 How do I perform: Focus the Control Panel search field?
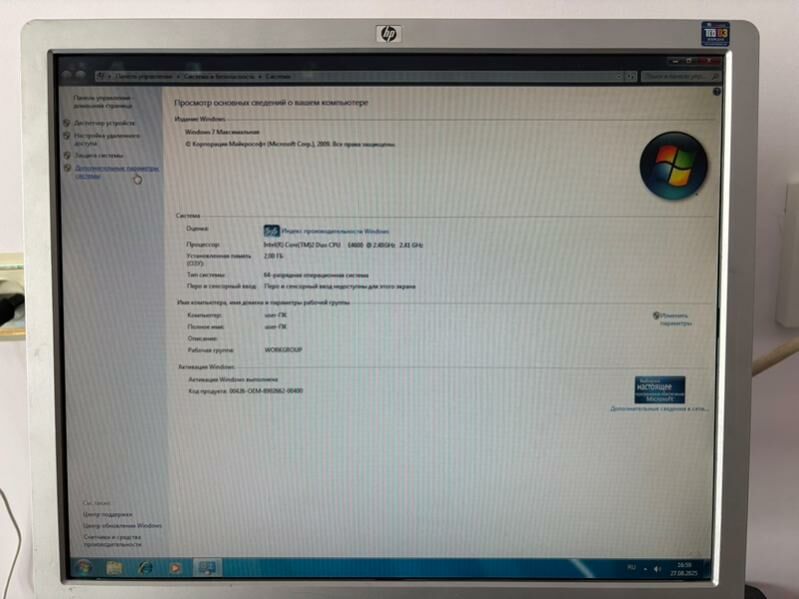681,76
